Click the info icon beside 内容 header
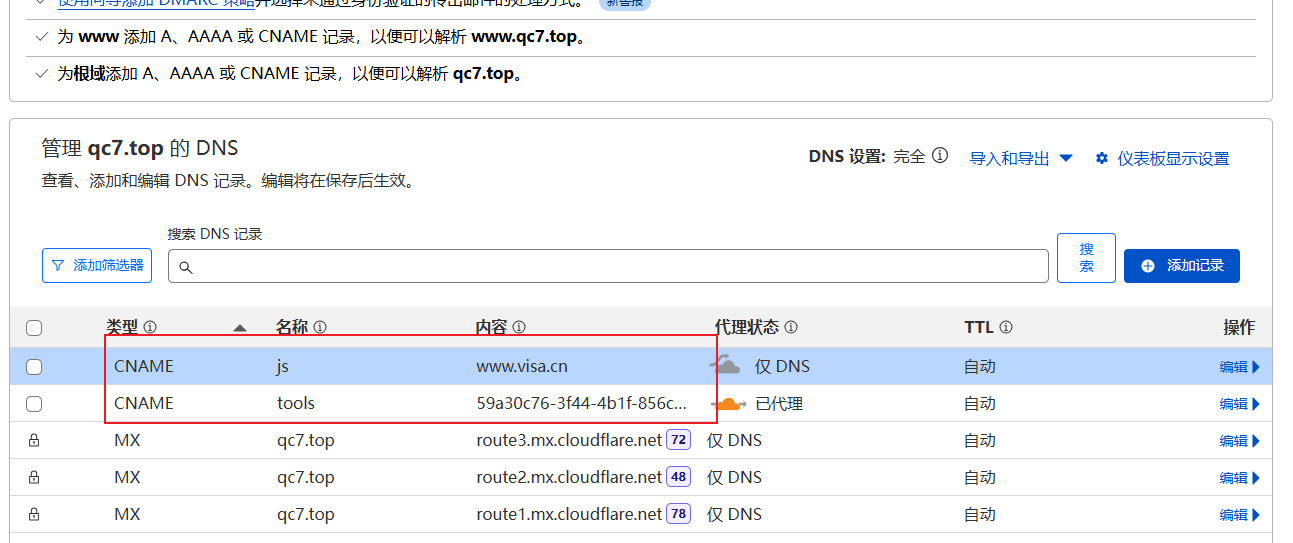 [519, 327]
